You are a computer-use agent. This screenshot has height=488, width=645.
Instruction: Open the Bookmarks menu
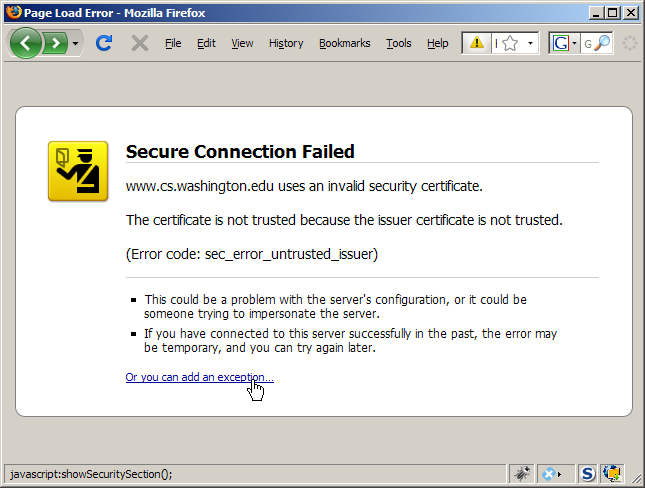click(344, 43)
